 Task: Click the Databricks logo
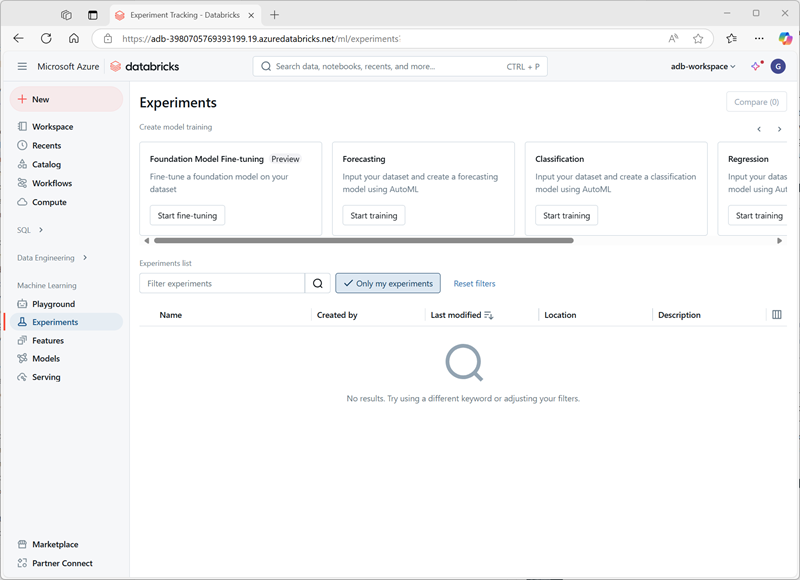tap(145, 66)
